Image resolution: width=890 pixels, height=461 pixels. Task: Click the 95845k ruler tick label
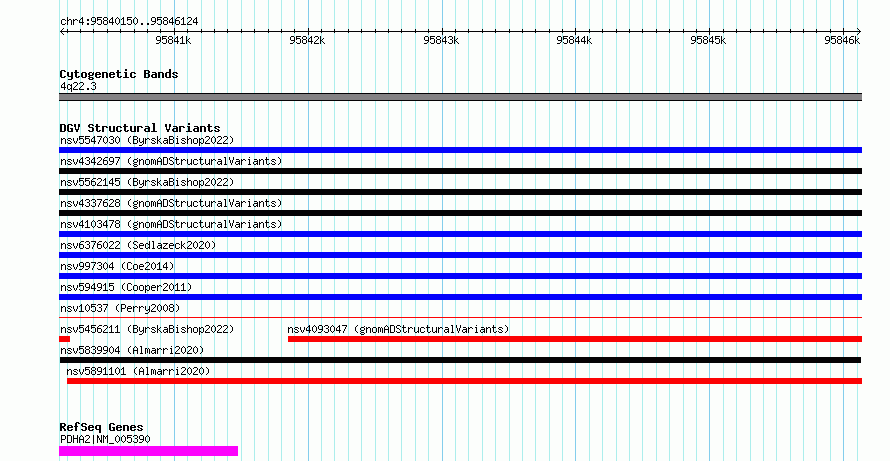tap(708, 40)
